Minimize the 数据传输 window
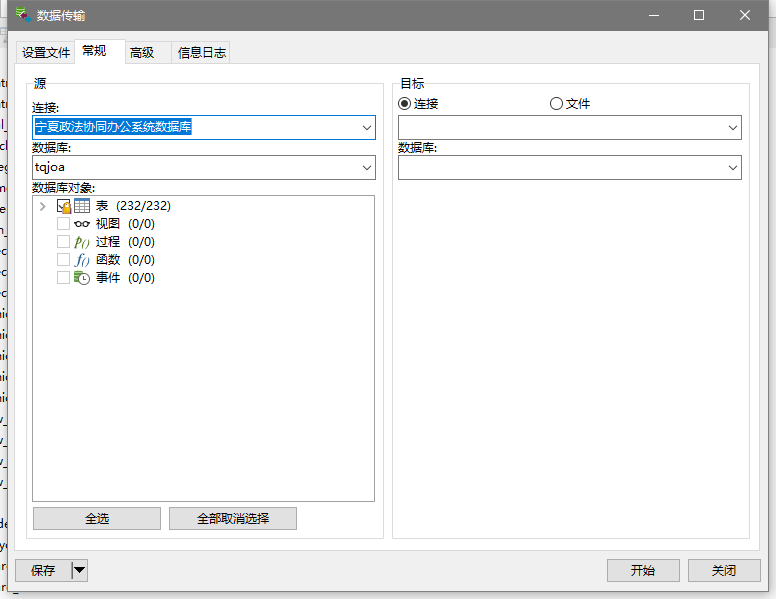 [x=654, y=15]
